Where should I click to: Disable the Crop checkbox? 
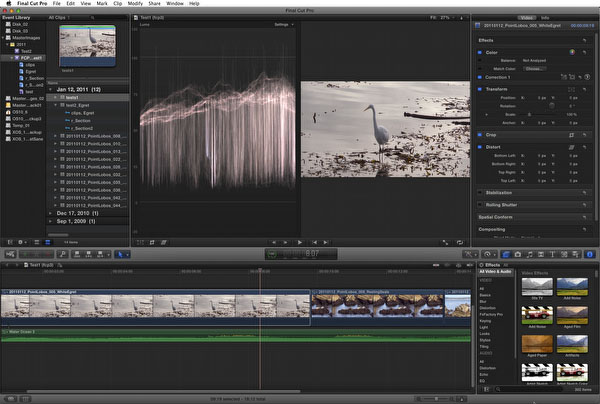click(479, 135)
